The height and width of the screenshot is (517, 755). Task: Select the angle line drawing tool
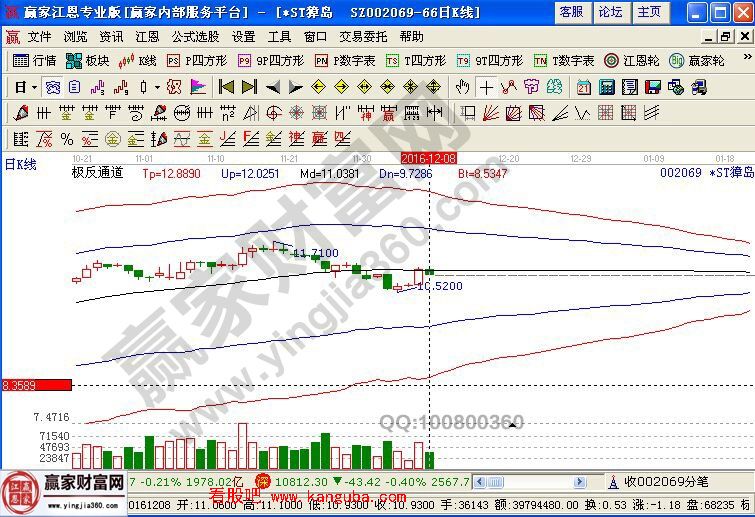click(x=560, y=113)
